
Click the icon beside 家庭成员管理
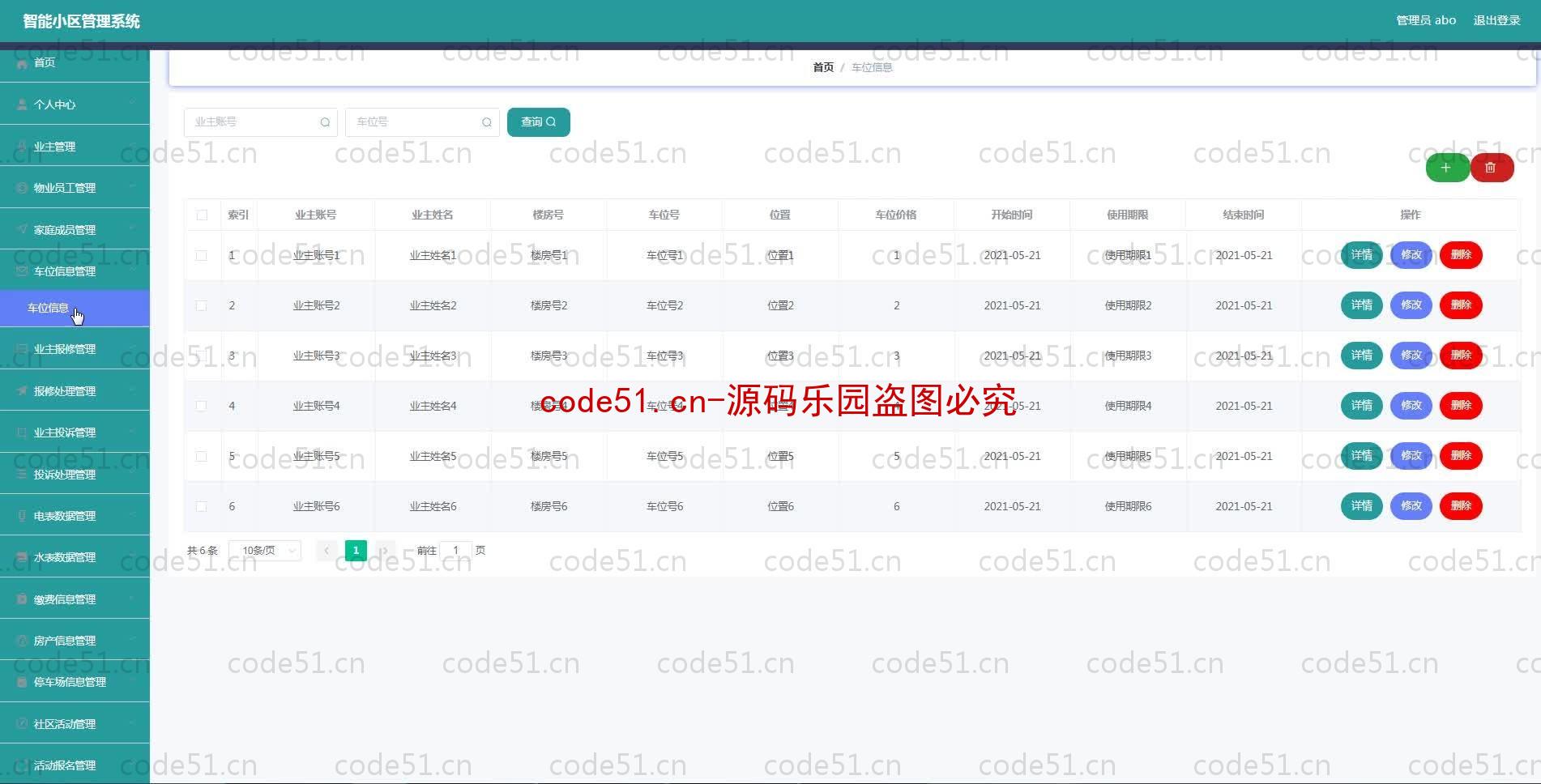(x=22, y=230)
